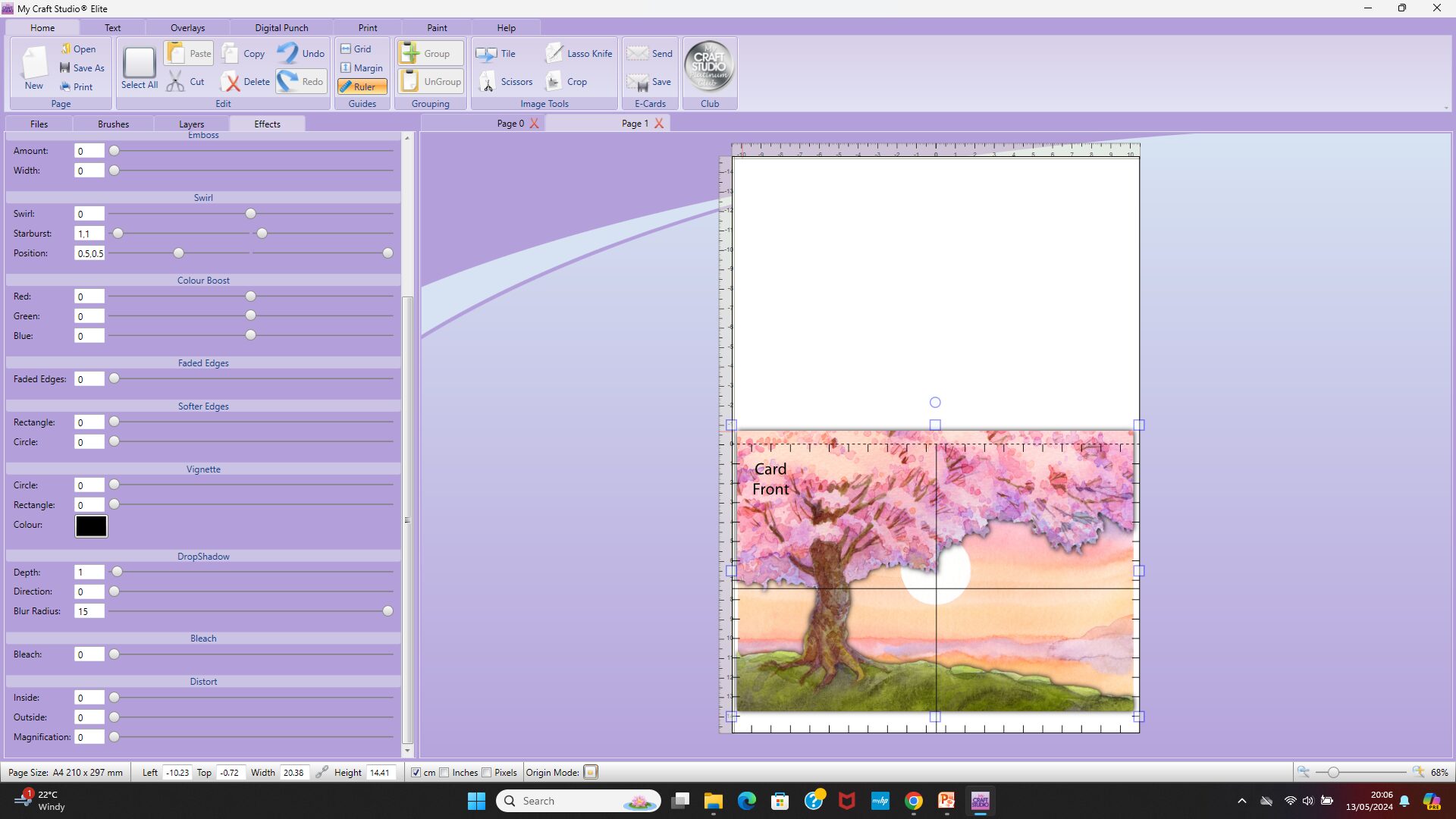
Task: Open the Paint ribbon tab
Action: [437, 28]
